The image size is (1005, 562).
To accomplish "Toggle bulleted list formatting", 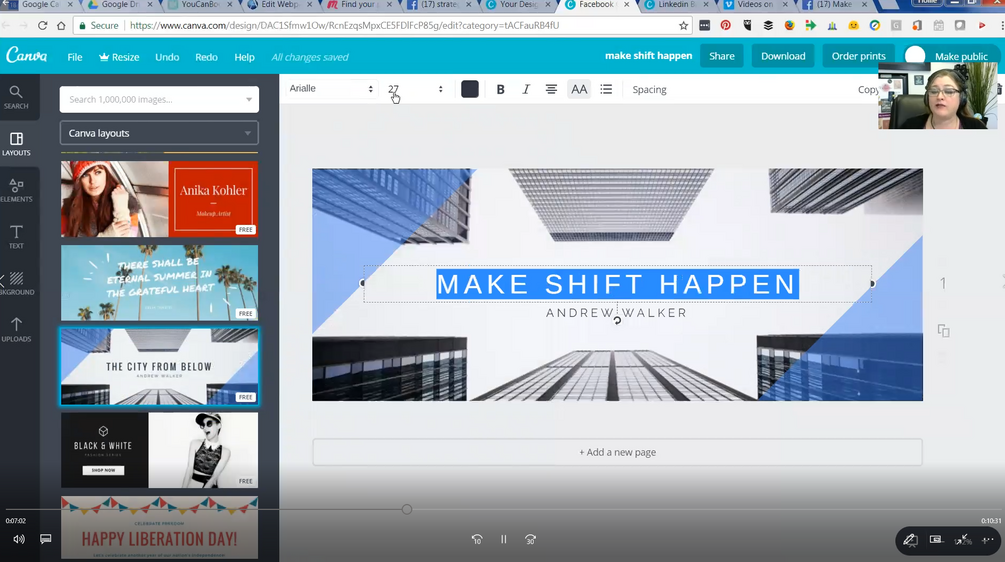I will [x=606, y=90].
